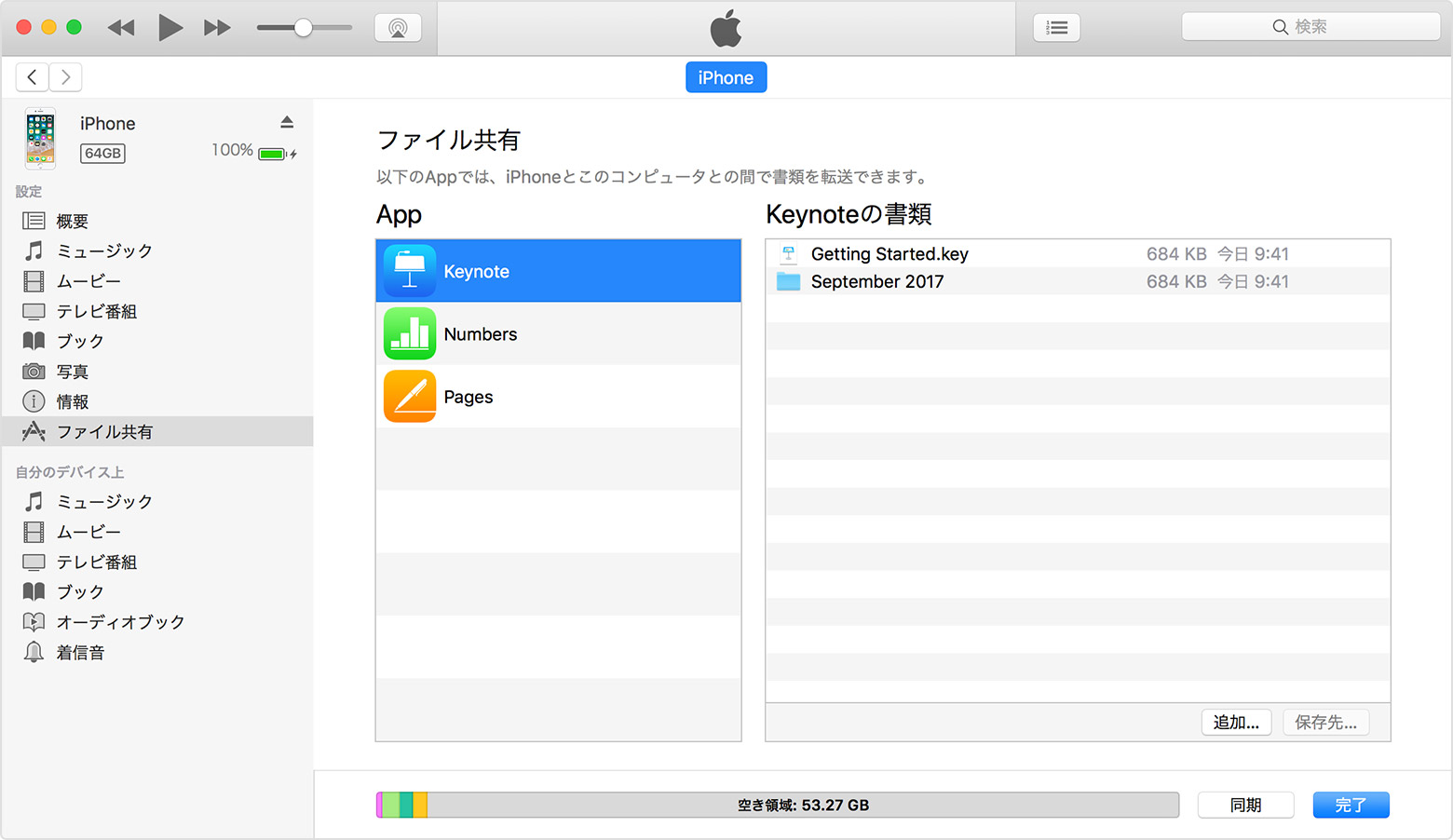Go forward with the right chevron
The image size is (1453, 840).
click(x=66, y=77)
